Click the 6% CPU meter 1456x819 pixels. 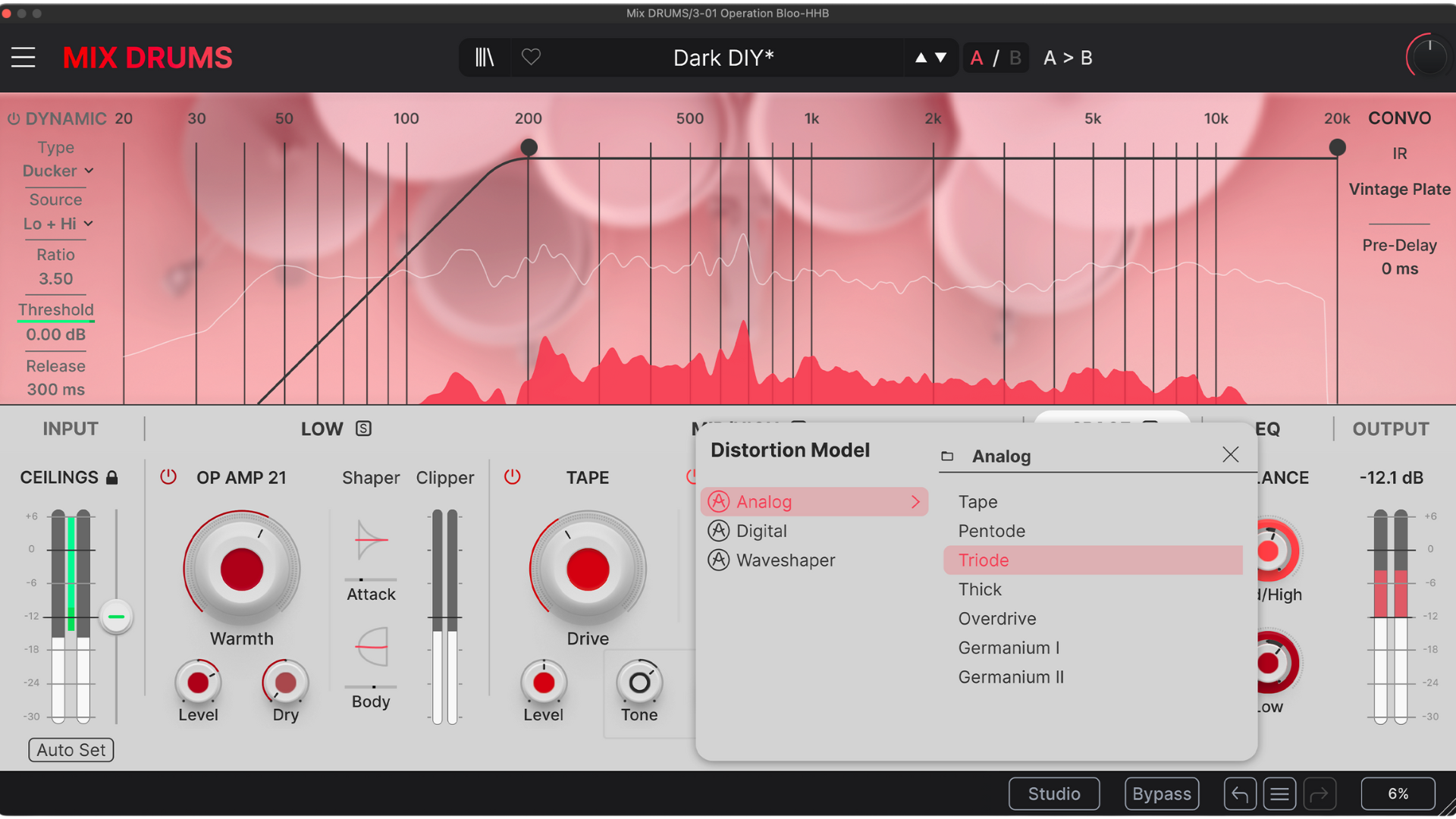[x=1398, y=794]
